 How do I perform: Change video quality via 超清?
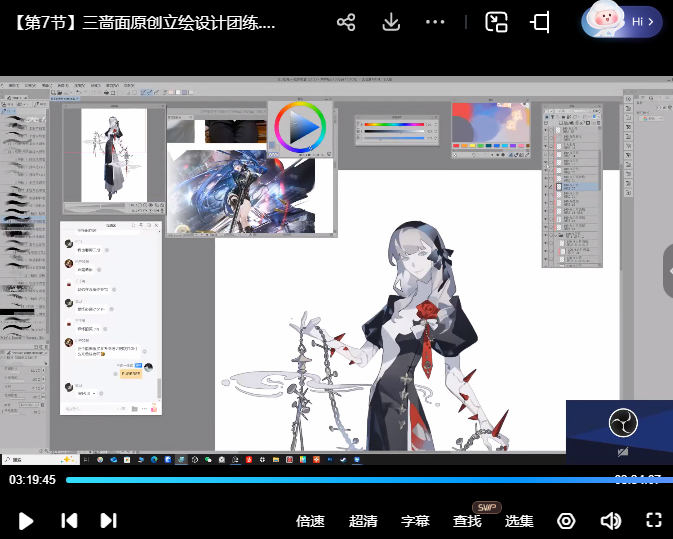[x=363, y=521]
